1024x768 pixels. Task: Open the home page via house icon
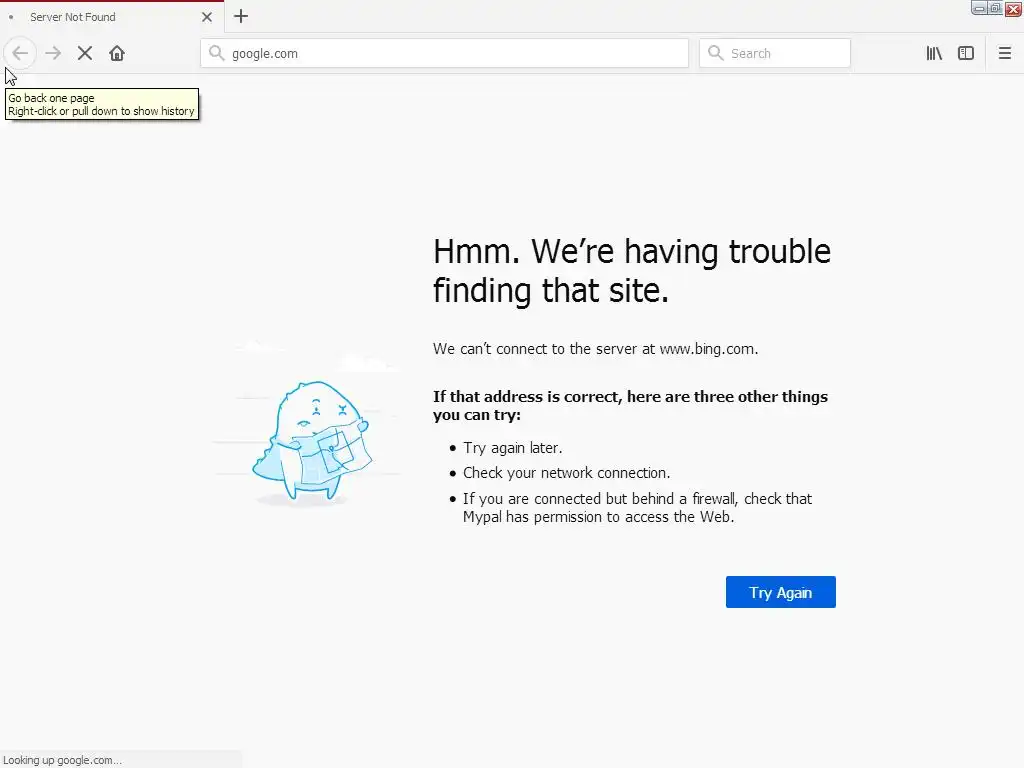pos(117,54)
